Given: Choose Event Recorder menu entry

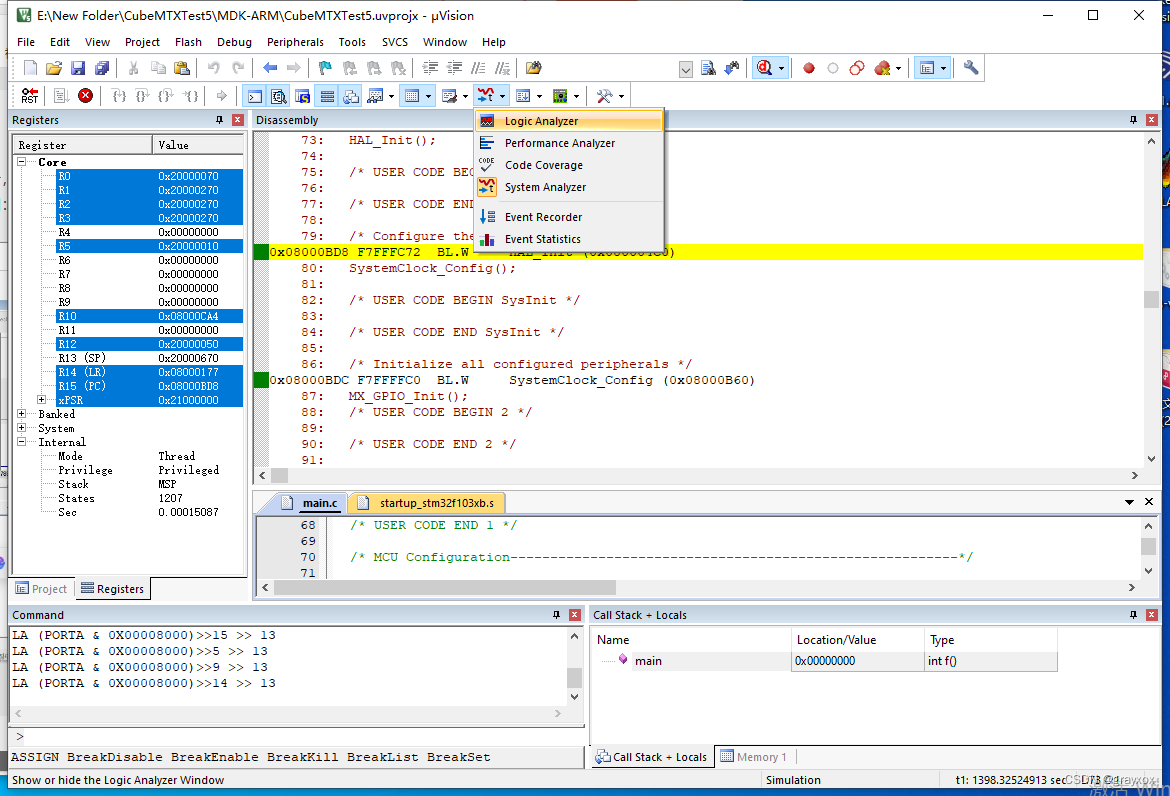Looking at the screenshot, I should click(569, 217).
